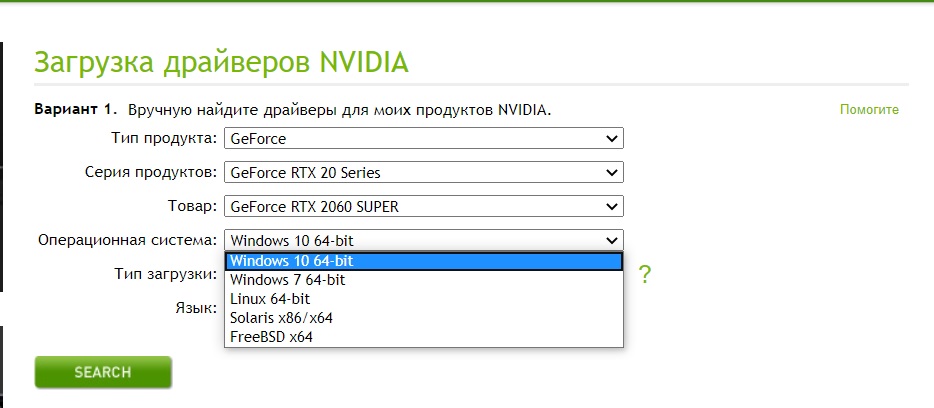Click the Загрузка драйверов NVIDIA heading
This screenshot has width=934, height=408.
(x=221, y=61)
